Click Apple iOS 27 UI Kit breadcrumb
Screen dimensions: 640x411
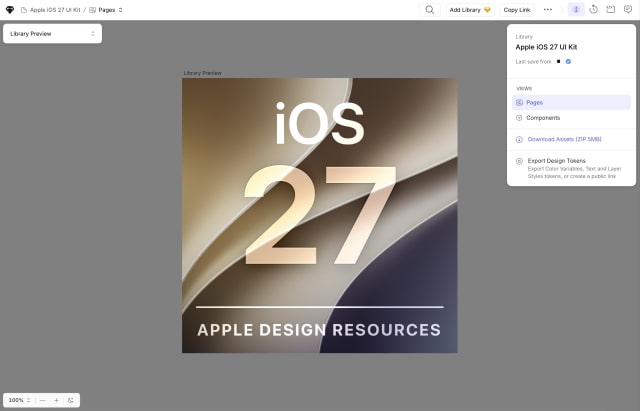(55, 10)
